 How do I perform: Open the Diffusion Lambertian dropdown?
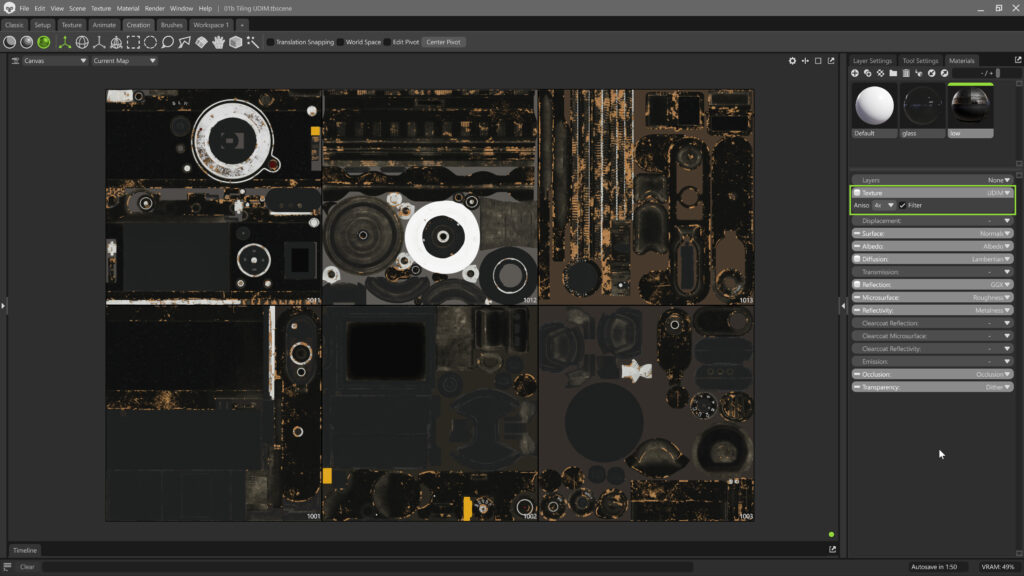[x=991, y=259]
